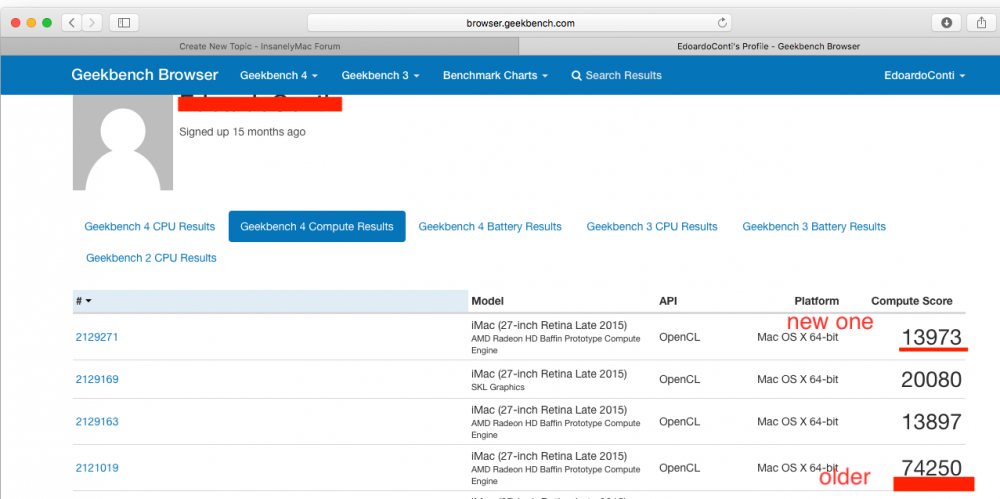The height and width of the screenshot is (499, 1000).
Task: Open result 2129163 link
Action: click(x=97, y=421)
